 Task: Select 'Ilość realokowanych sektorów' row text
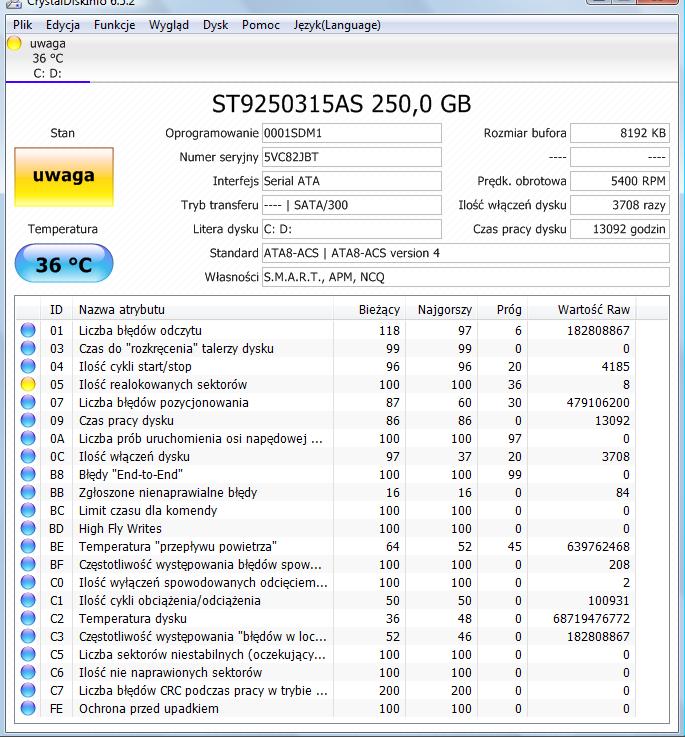click(163, 384)
